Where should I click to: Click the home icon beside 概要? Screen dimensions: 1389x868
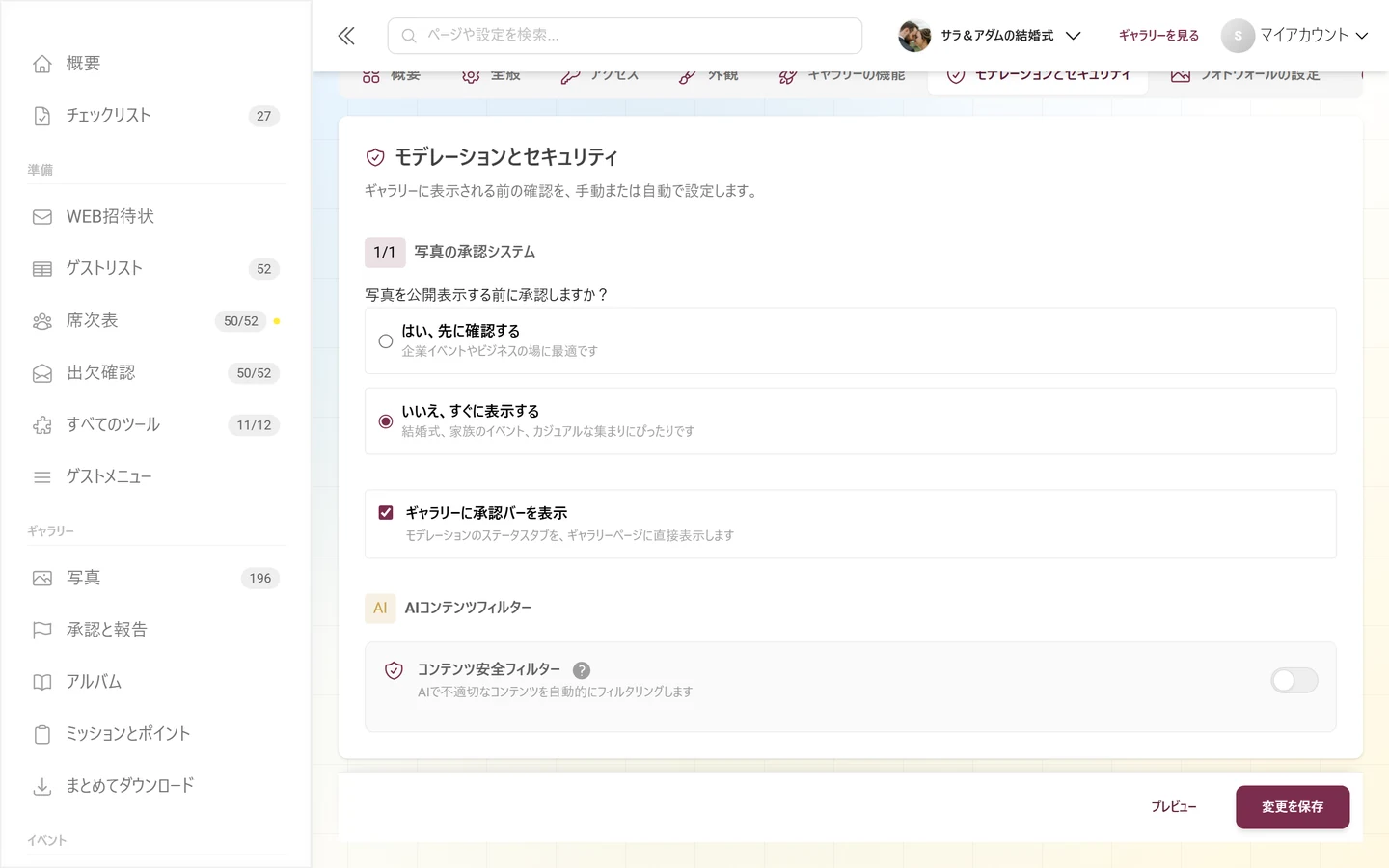pos(42,64)
